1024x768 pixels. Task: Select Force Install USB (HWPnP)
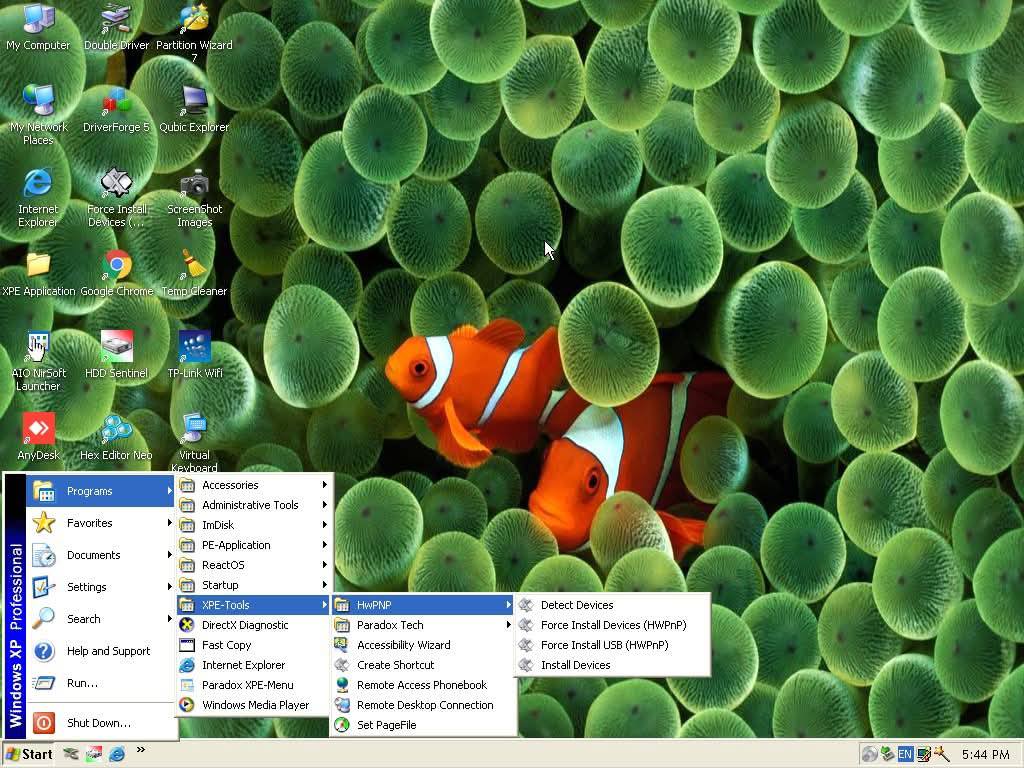coord(613,645)
